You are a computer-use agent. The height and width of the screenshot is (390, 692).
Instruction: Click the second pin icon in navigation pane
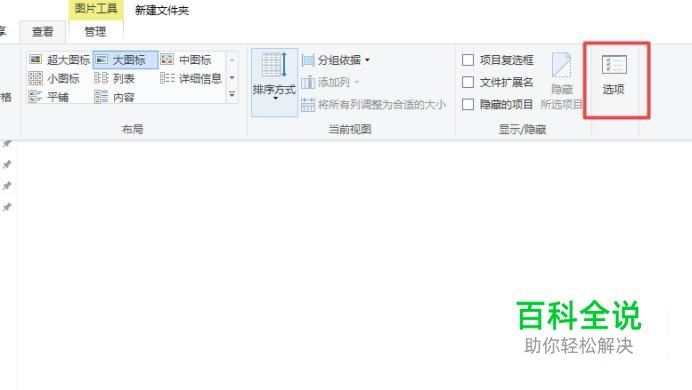pos(7,165)
